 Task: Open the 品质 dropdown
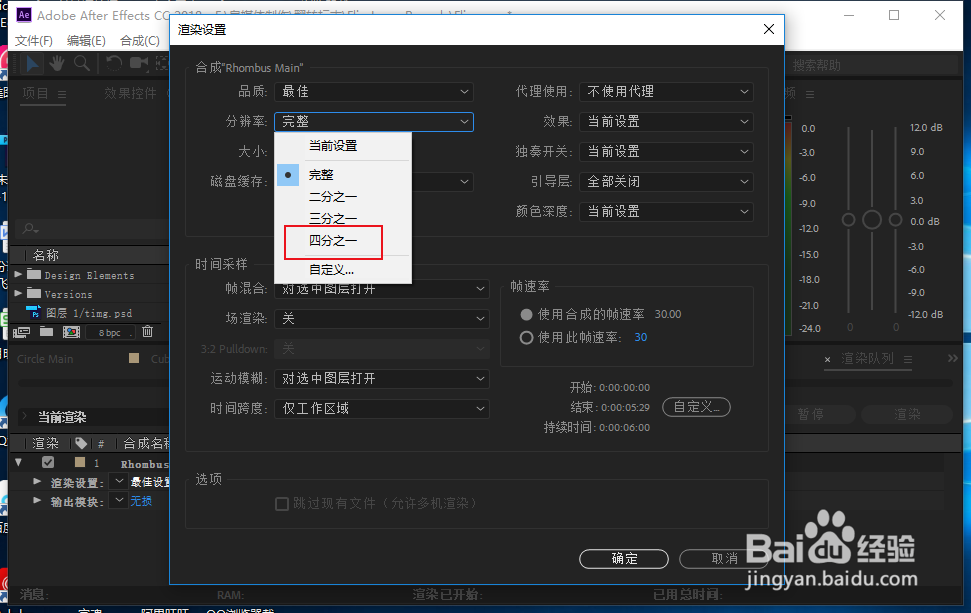coord(374,92)
